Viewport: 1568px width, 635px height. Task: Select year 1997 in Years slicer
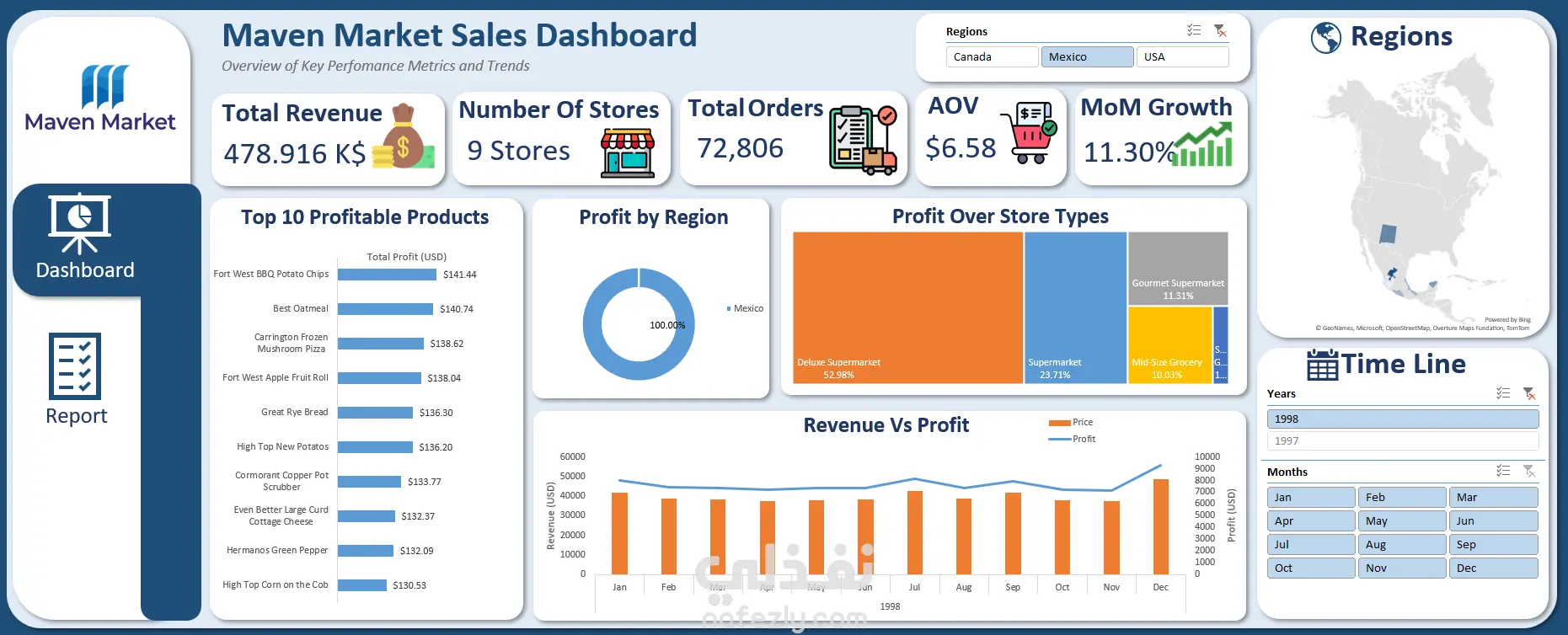(1403, 440)
